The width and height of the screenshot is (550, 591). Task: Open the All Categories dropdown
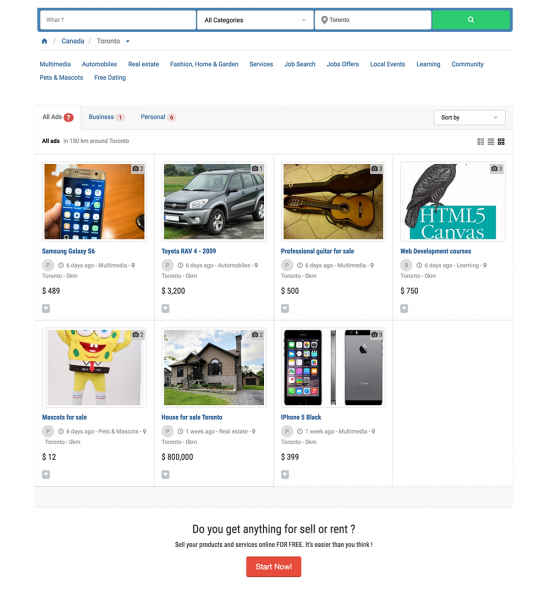[255, 20]
